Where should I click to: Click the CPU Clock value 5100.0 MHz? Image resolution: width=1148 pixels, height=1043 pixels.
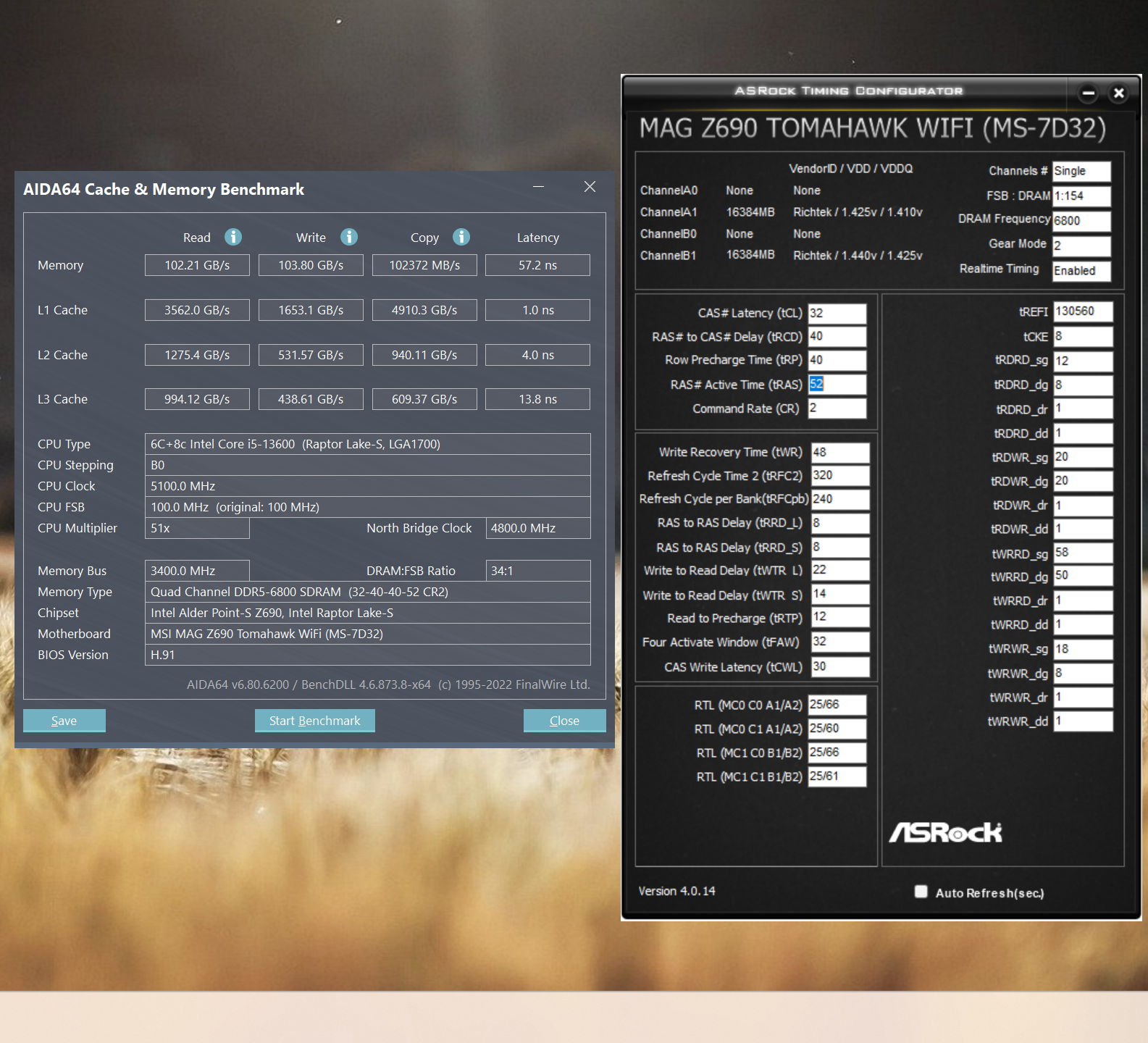click(x=368, y=486)
